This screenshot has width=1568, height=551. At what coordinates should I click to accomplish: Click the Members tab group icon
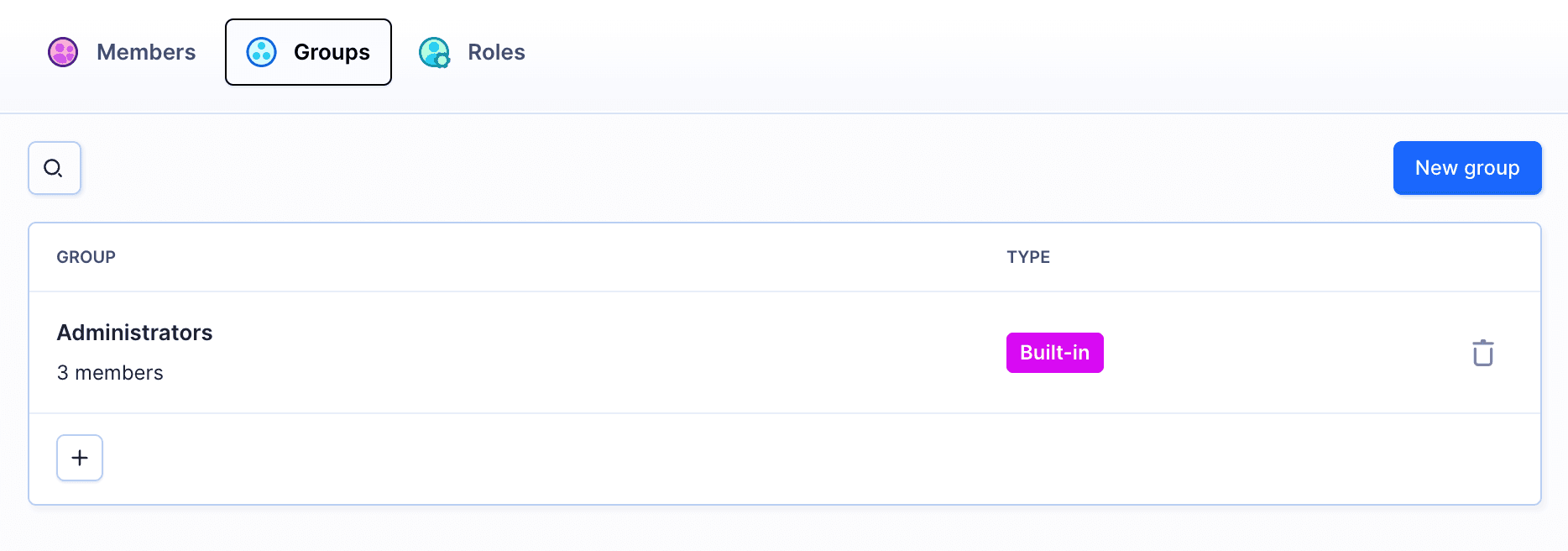(62, 51)
